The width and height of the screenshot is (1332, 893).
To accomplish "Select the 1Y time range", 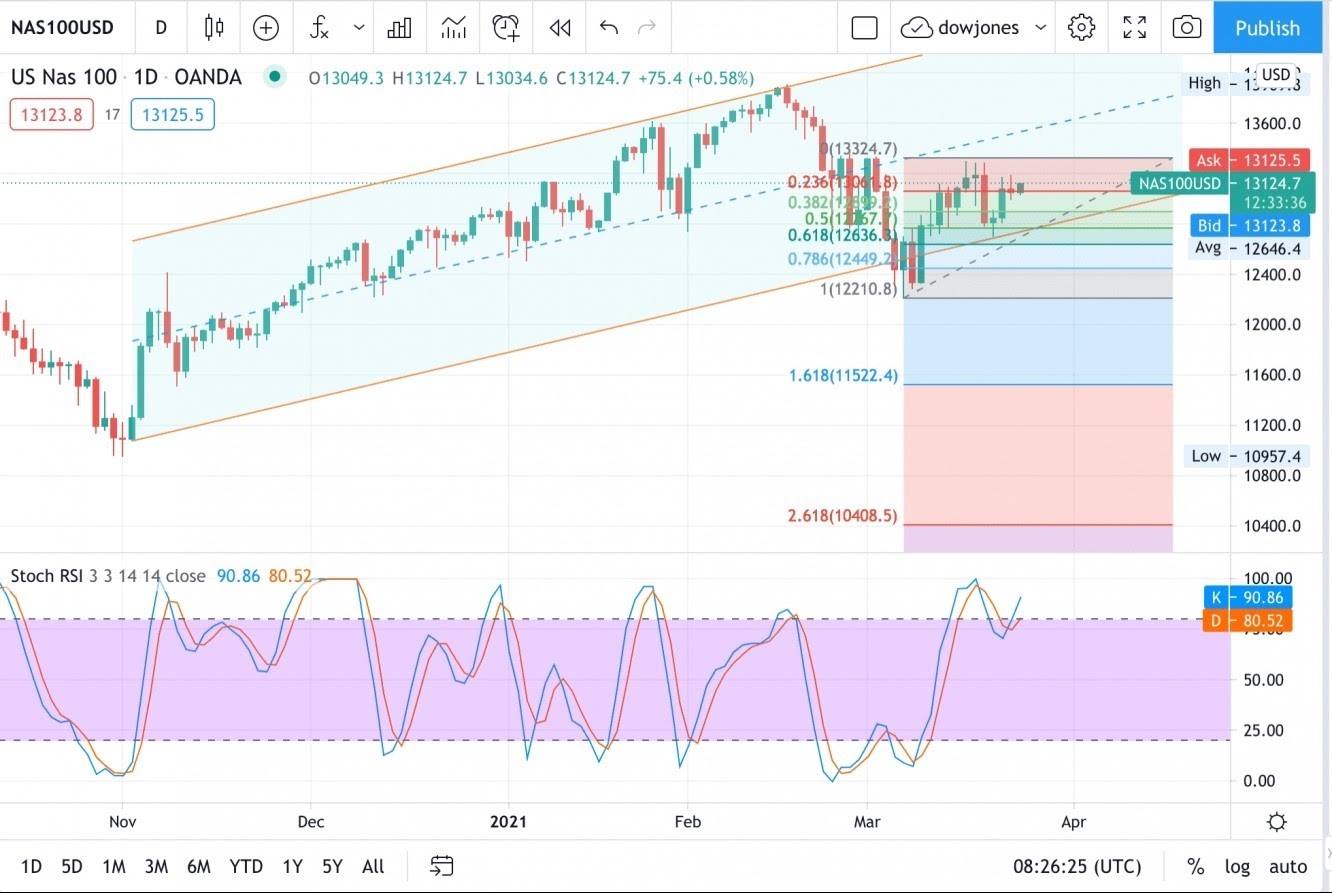I will click(292, 866).
